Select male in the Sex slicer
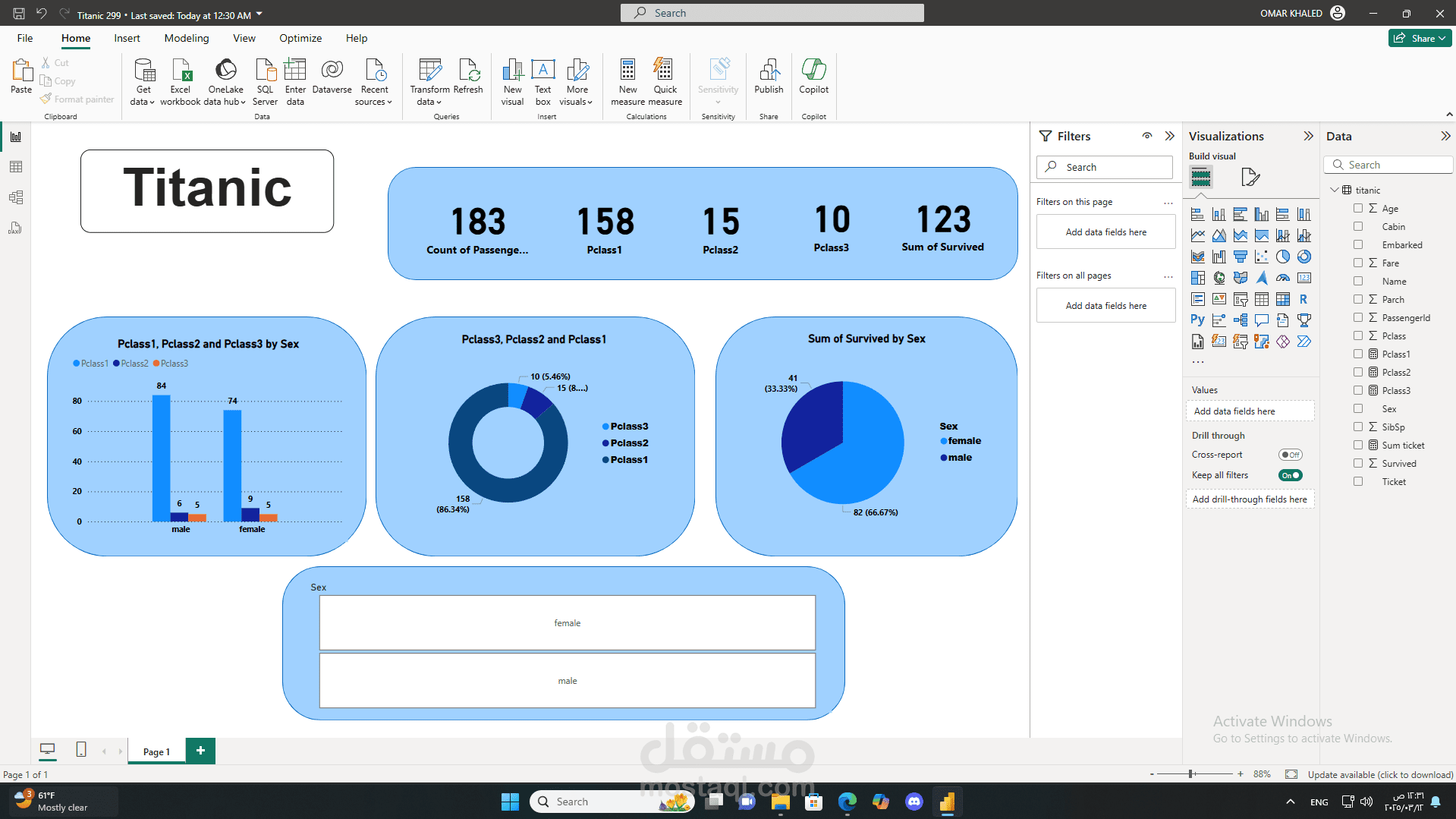This screenshot has height=819, width=1456. point(568,680)
